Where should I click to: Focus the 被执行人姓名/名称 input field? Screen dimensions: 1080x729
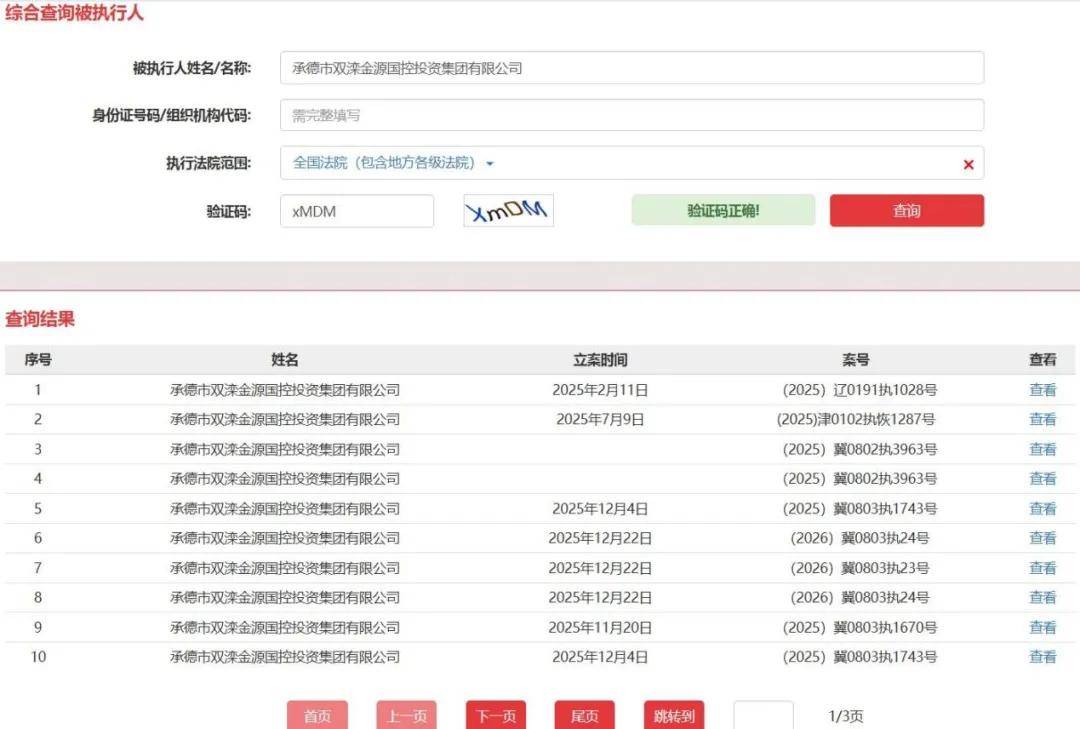click(x=631, y=68)
